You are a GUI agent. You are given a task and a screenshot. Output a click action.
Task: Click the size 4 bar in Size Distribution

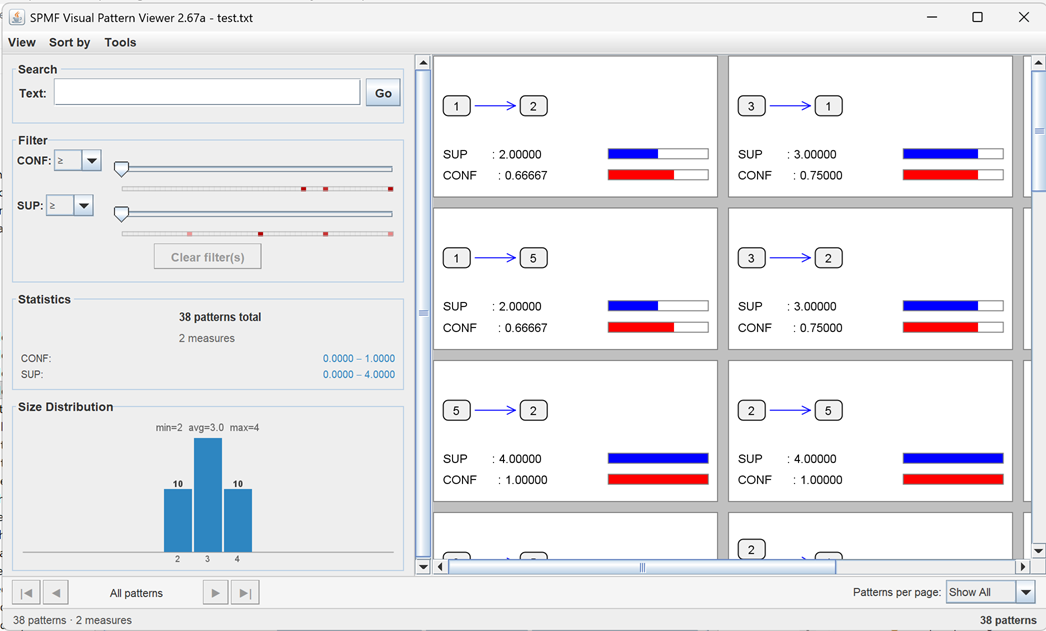point(237,520)
